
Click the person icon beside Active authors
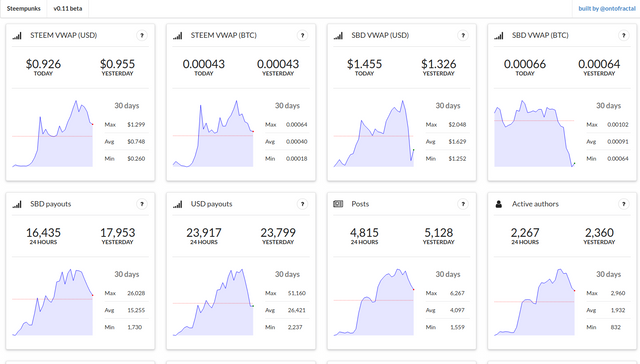tap(498, 204)
